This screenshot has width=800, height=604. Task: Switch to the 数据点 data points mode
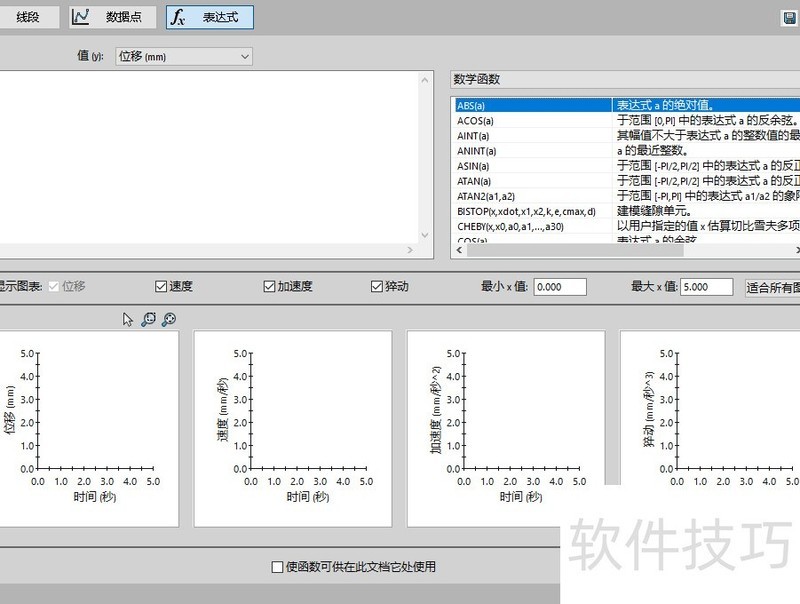pos(113,17)
